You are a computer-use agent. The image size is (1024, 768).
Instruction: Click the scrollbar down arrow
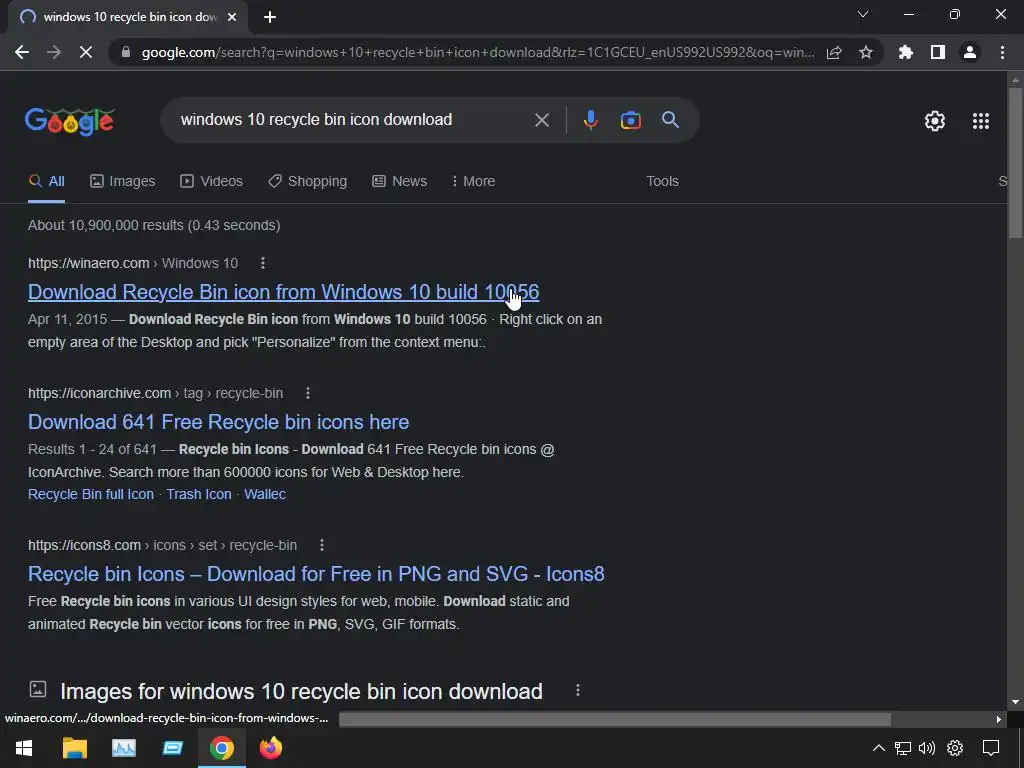(1015, 702)
